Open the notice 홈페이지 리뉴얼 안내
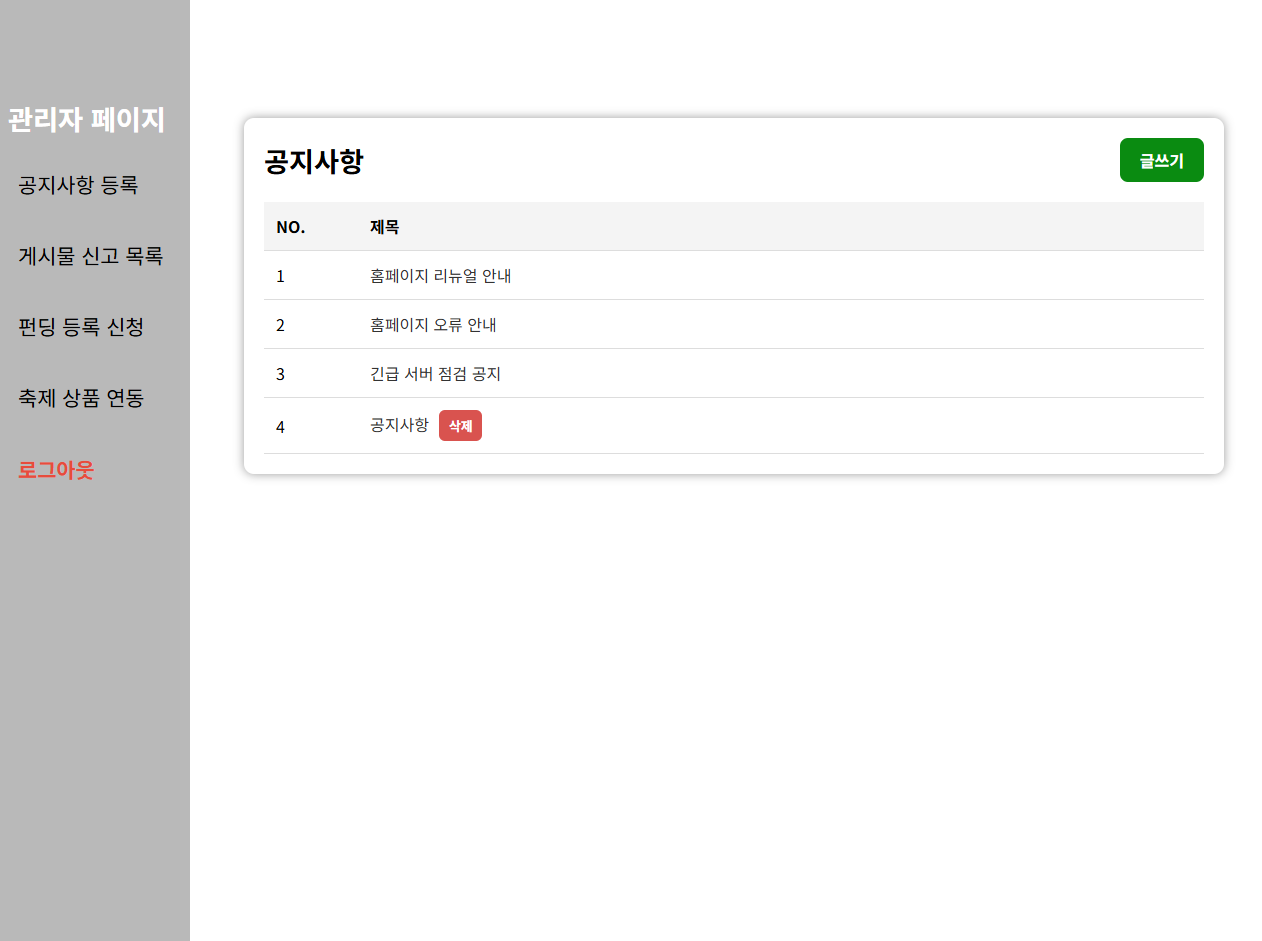Screen dimensions: 1262x941 pos(439,276)
